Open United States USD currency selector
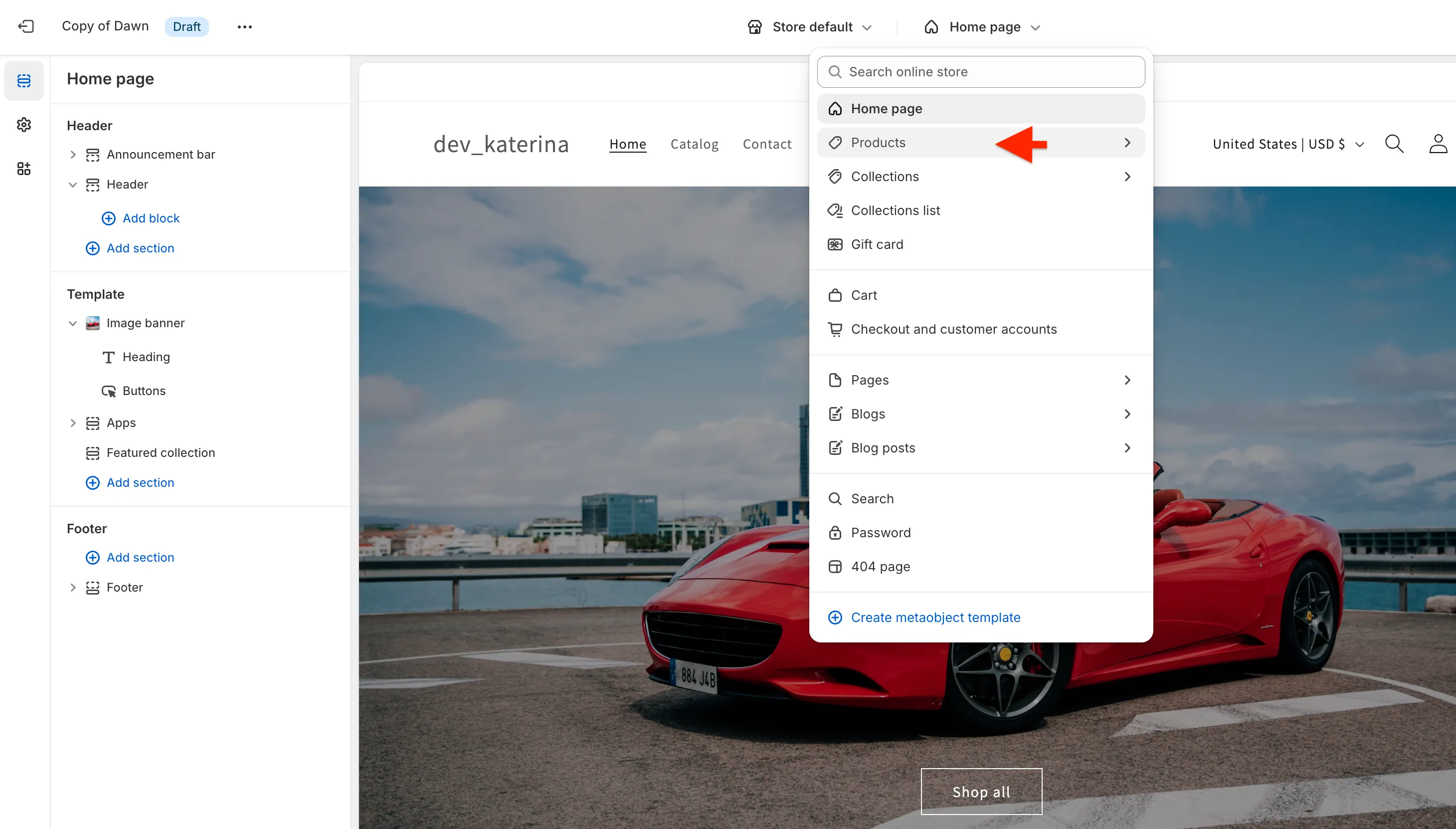Screen dimensions: 1456x829 [1288, 144]
